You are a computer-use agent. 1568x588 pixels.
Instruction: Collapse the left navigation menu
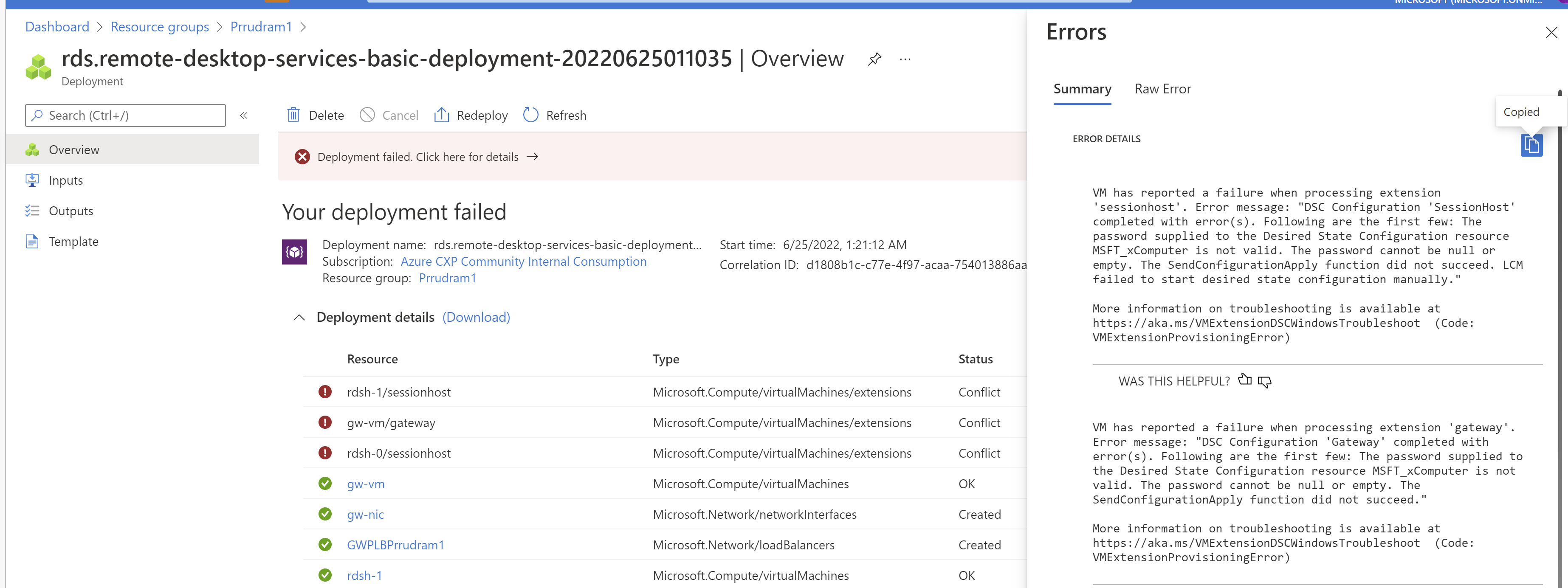[243, 115]
